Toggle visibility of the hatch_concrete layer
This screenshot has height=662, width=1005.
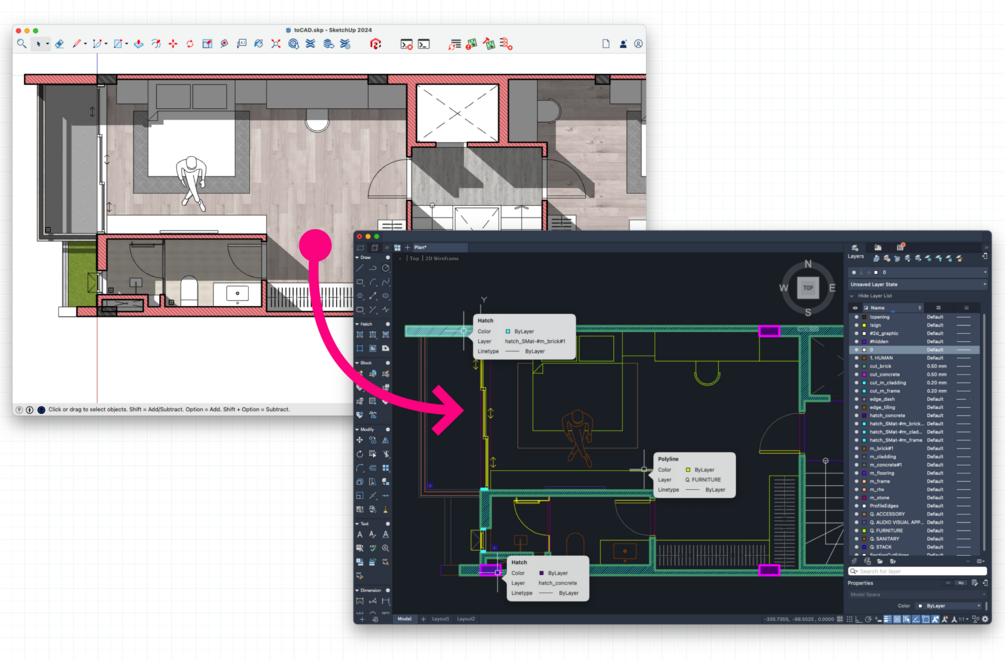pos(856,415)
